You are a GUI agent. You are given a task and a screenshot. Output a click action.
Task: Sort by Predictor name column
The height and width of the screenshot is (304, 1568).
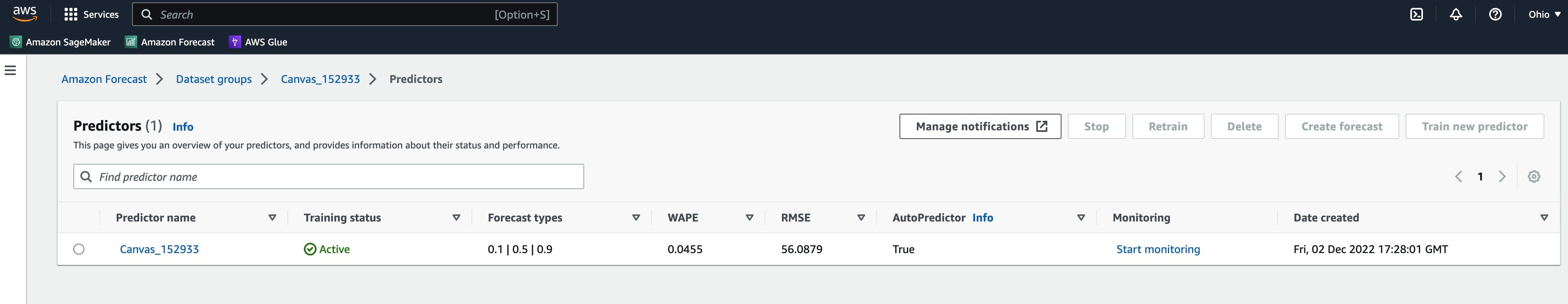point(272,218)
